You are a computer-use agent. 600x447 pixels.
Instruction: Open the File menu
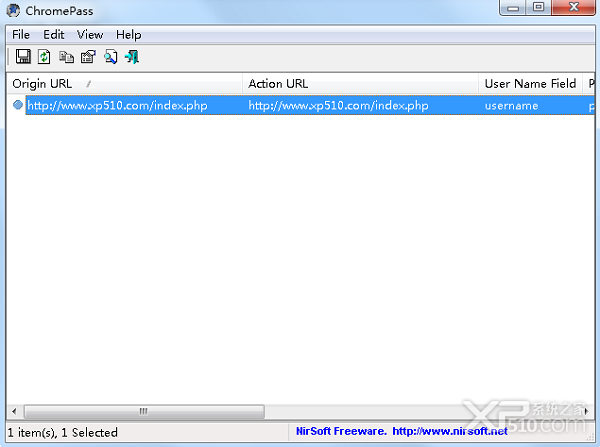[x=21, y=35]
